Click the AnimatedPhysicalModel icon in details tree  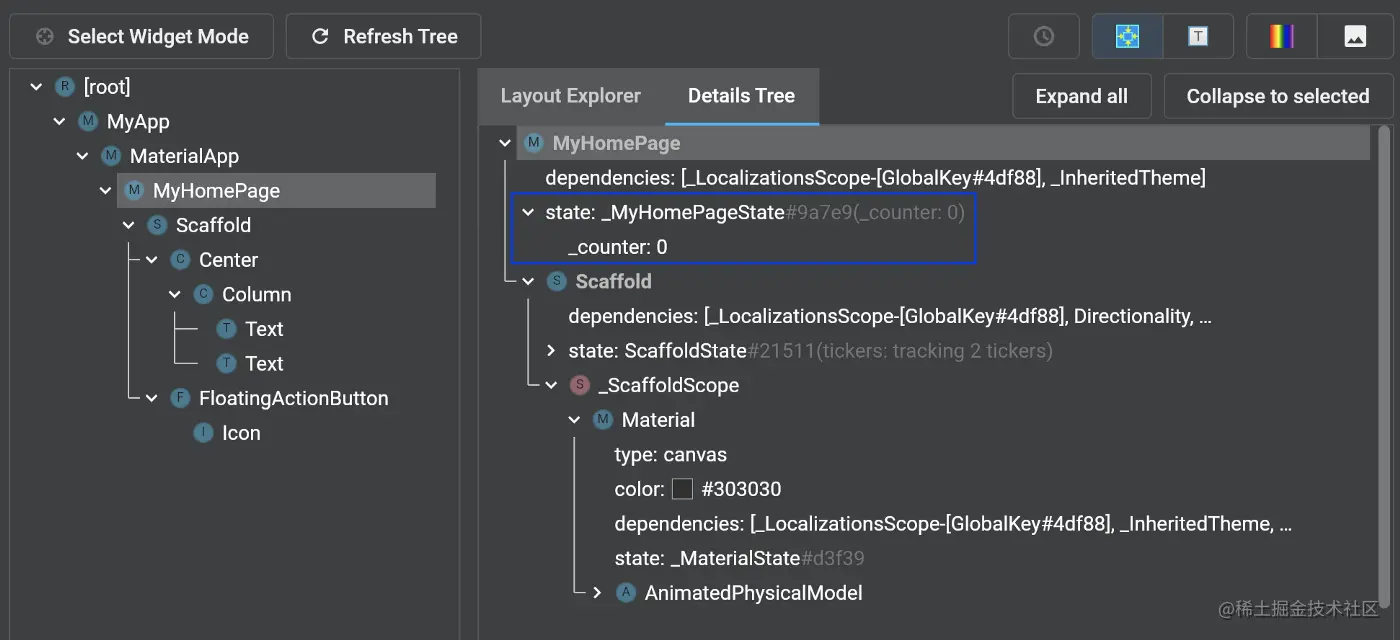[626, 593]
